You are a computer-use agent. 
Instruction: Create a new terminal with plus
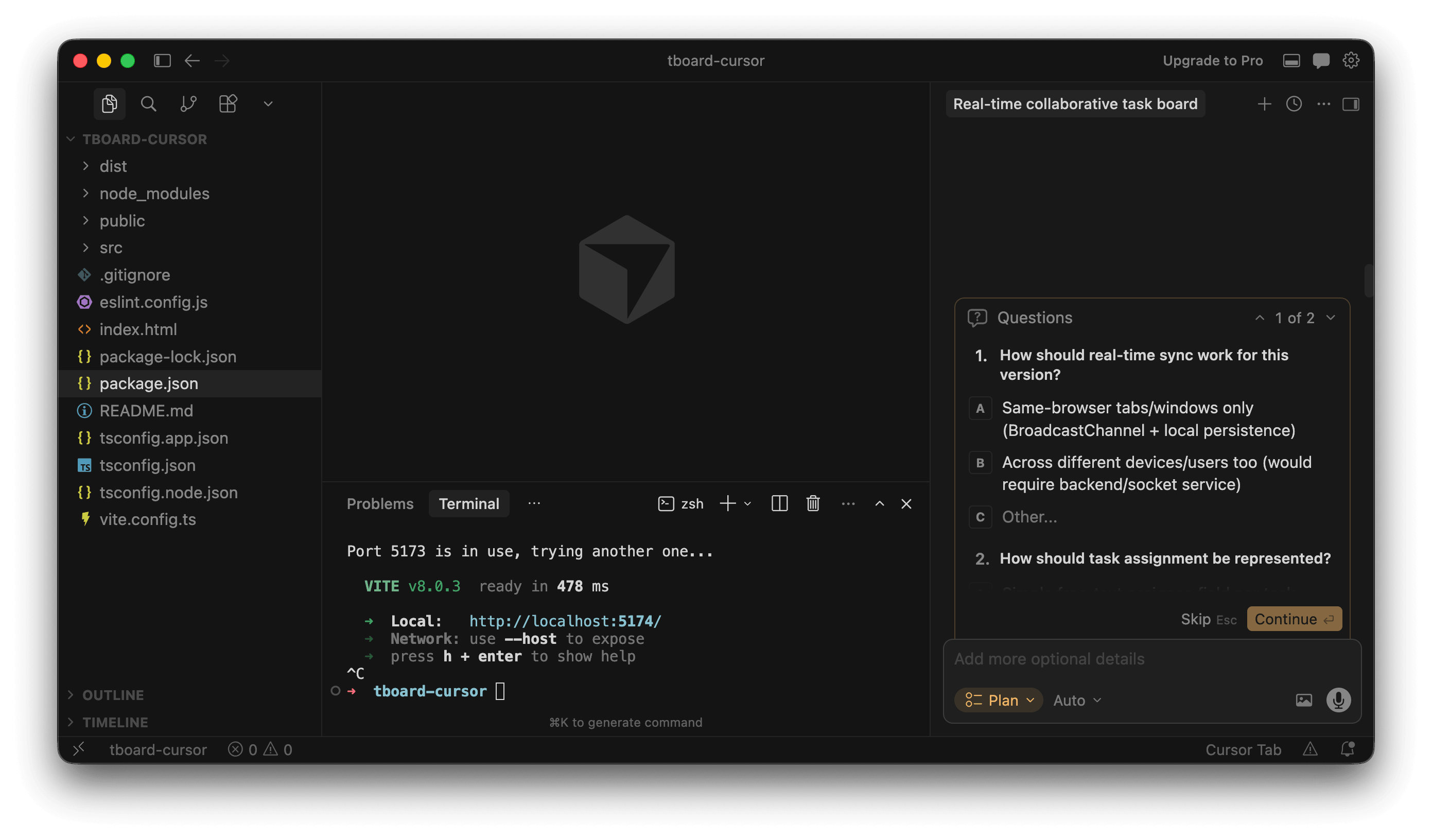pyautogui.click(x=728, y=504)
